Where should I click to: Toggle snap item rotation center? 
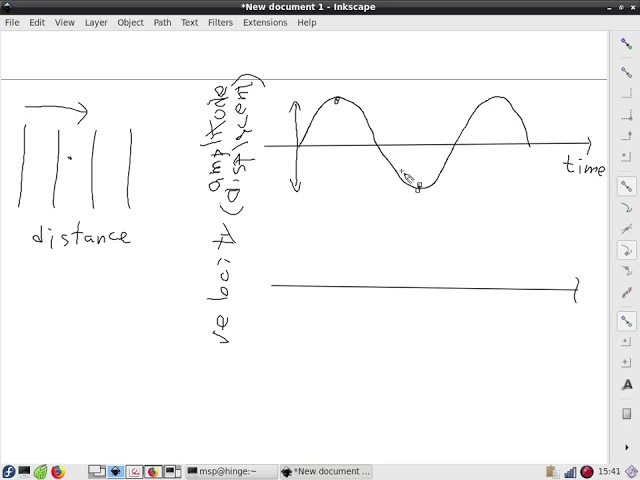[x=626, y=363]
